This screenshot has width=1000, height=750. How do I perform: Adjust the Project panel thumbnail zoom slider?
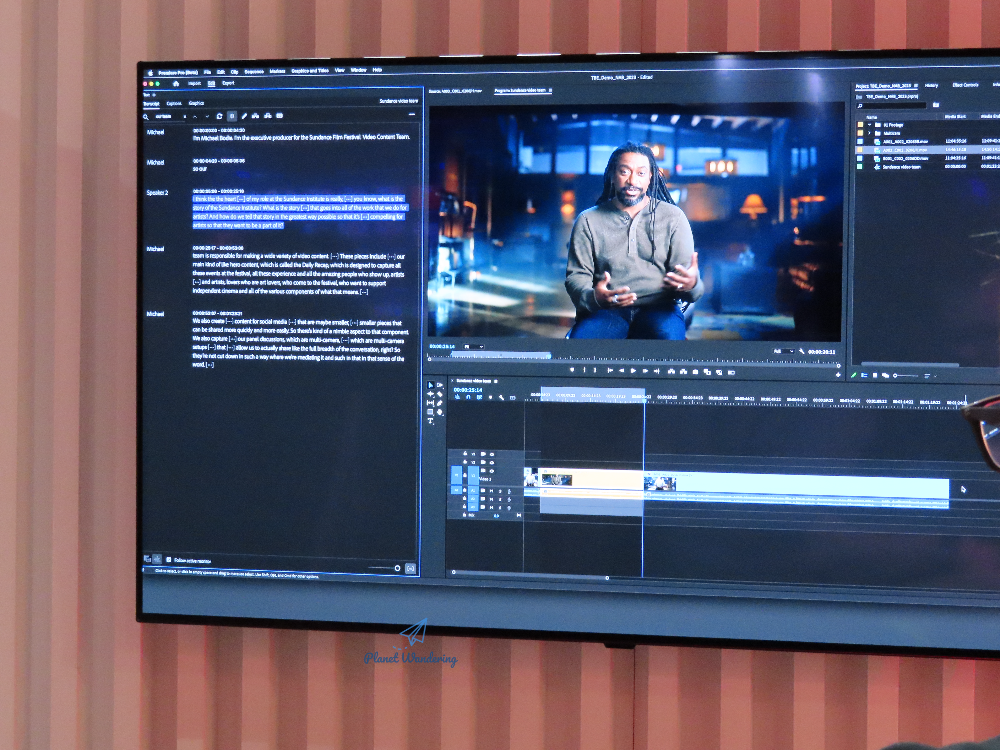click(906, 376)
